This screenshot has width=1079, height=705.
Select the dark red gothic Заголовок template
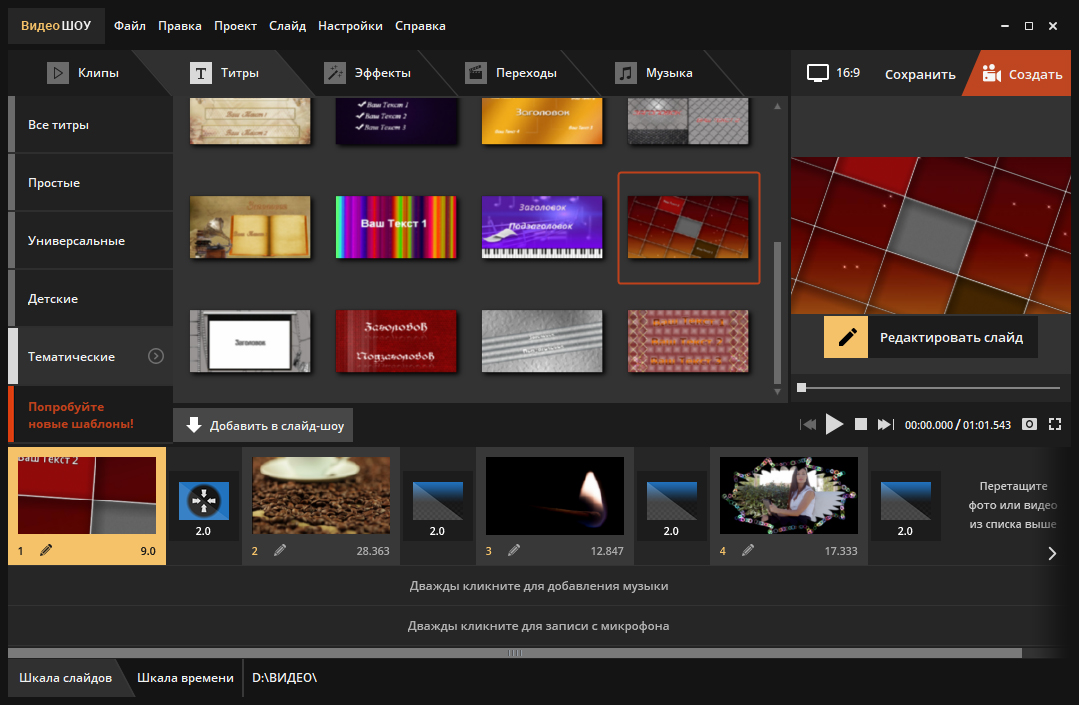coord(396,341)
